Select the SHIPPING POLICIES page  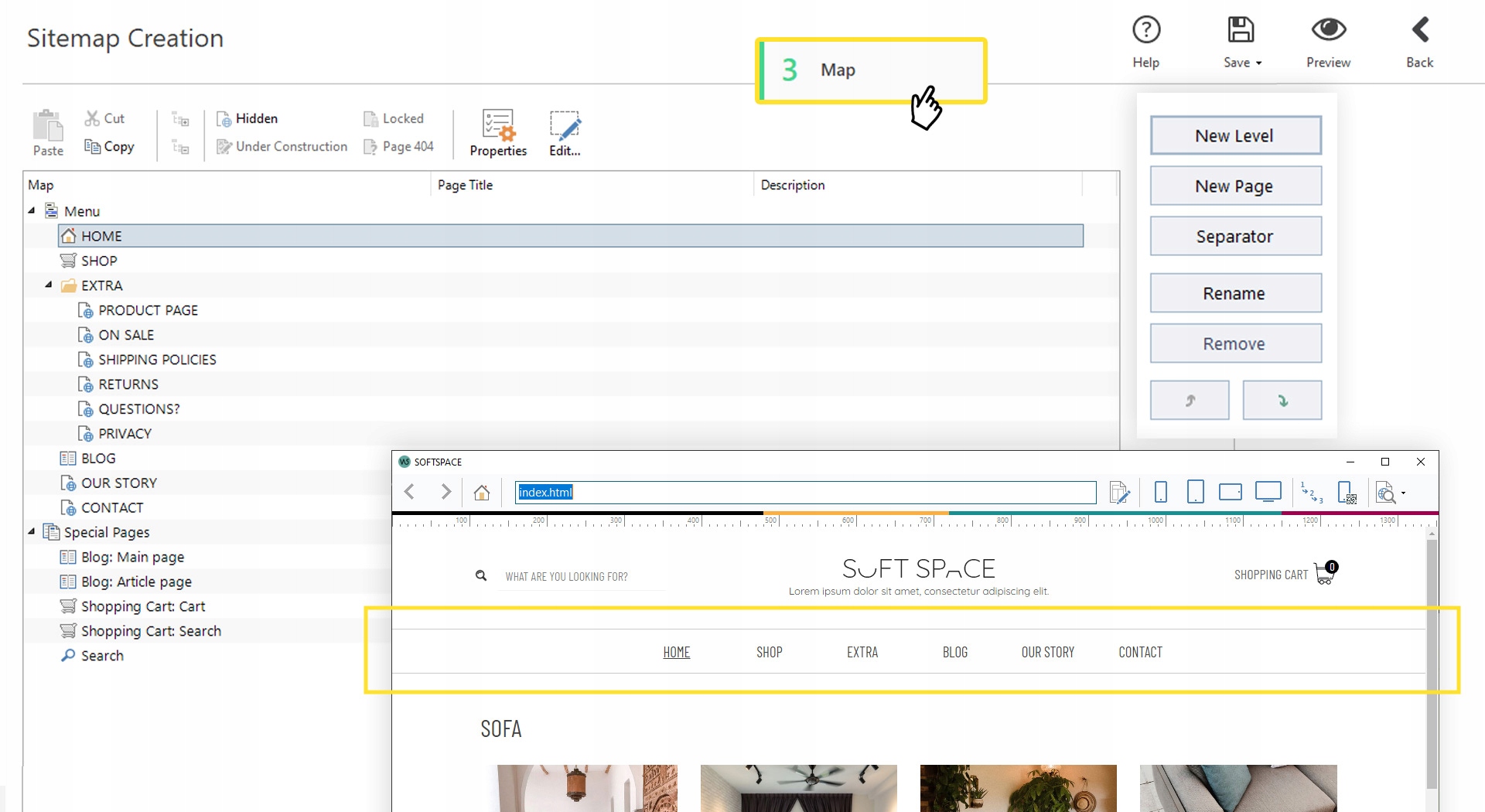(x=147, y=360)
